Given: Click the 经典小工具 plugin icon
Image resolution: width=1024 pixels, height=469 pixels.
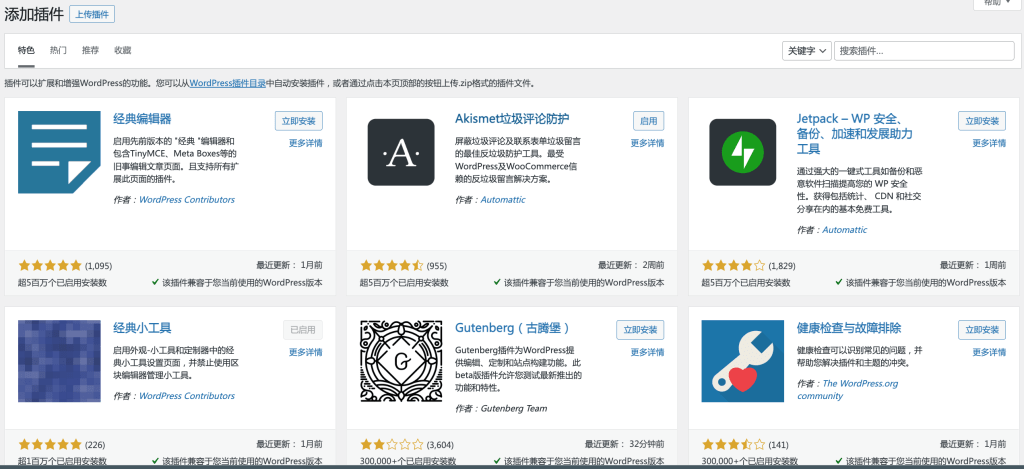Looking at the screenshot, I should [59, 361].
